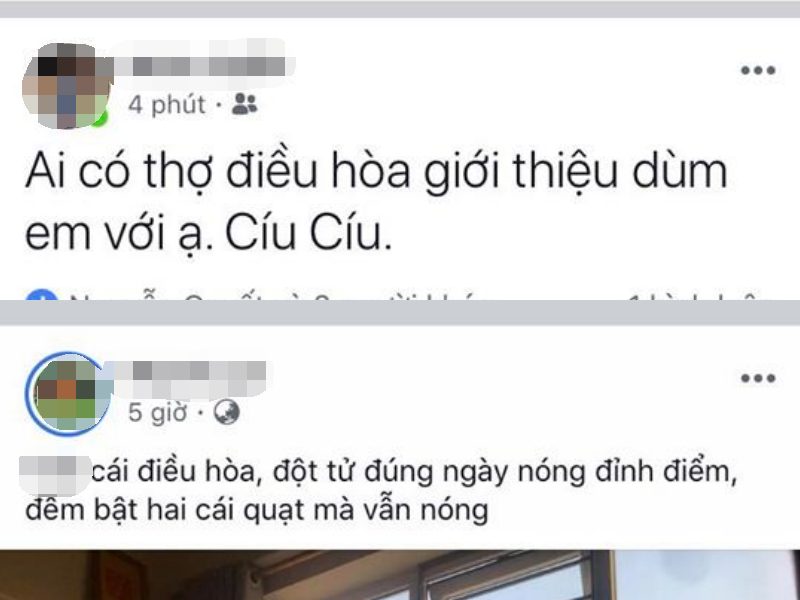
Task: Open the photo attached to the second post
Action: 400,574
